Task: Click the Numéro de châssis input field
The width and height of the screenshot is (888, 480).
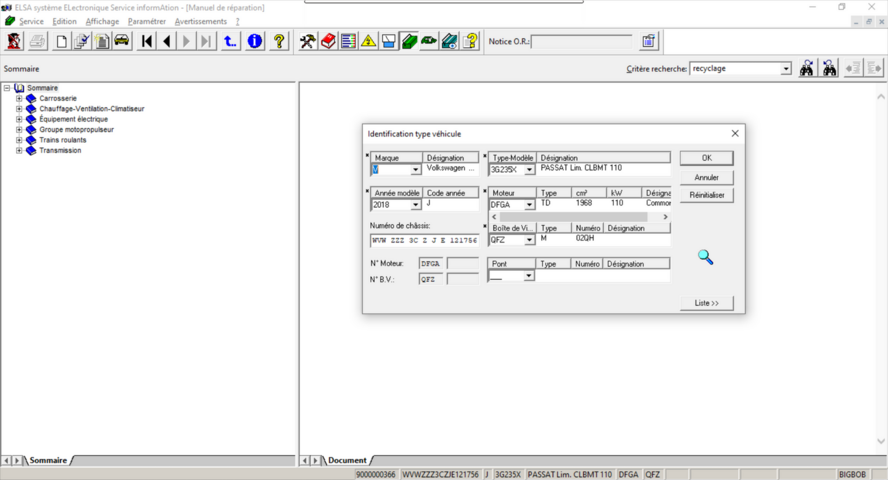Action: coord(425,240)
